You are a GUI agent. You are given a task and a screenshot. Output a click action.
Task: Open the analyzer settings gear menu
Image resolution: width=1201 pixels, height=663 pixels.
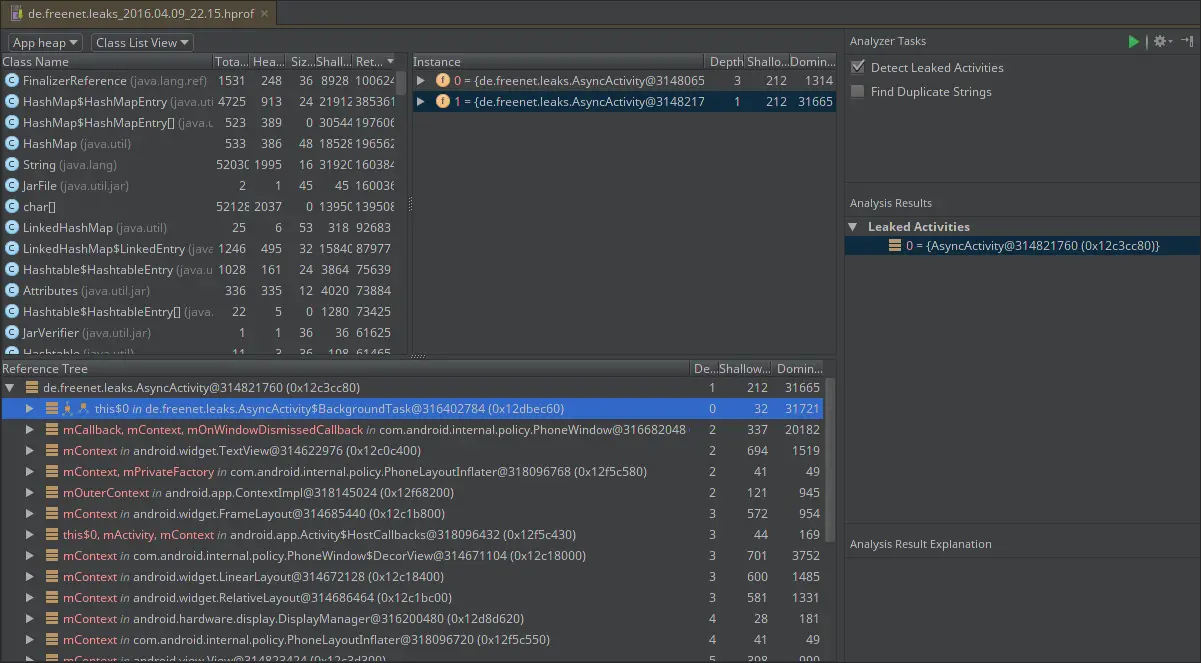(1161, 41)
